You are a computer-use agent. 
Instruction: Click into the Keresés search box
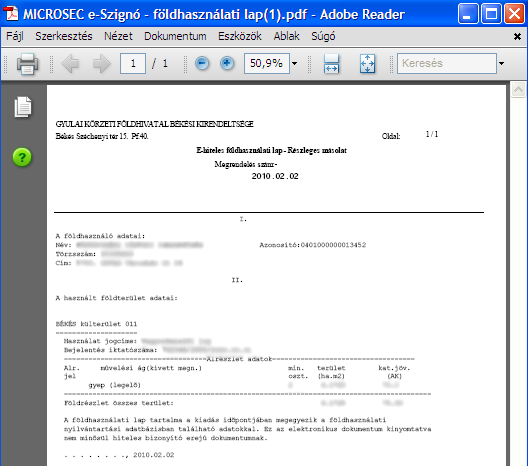click(447, 63)
